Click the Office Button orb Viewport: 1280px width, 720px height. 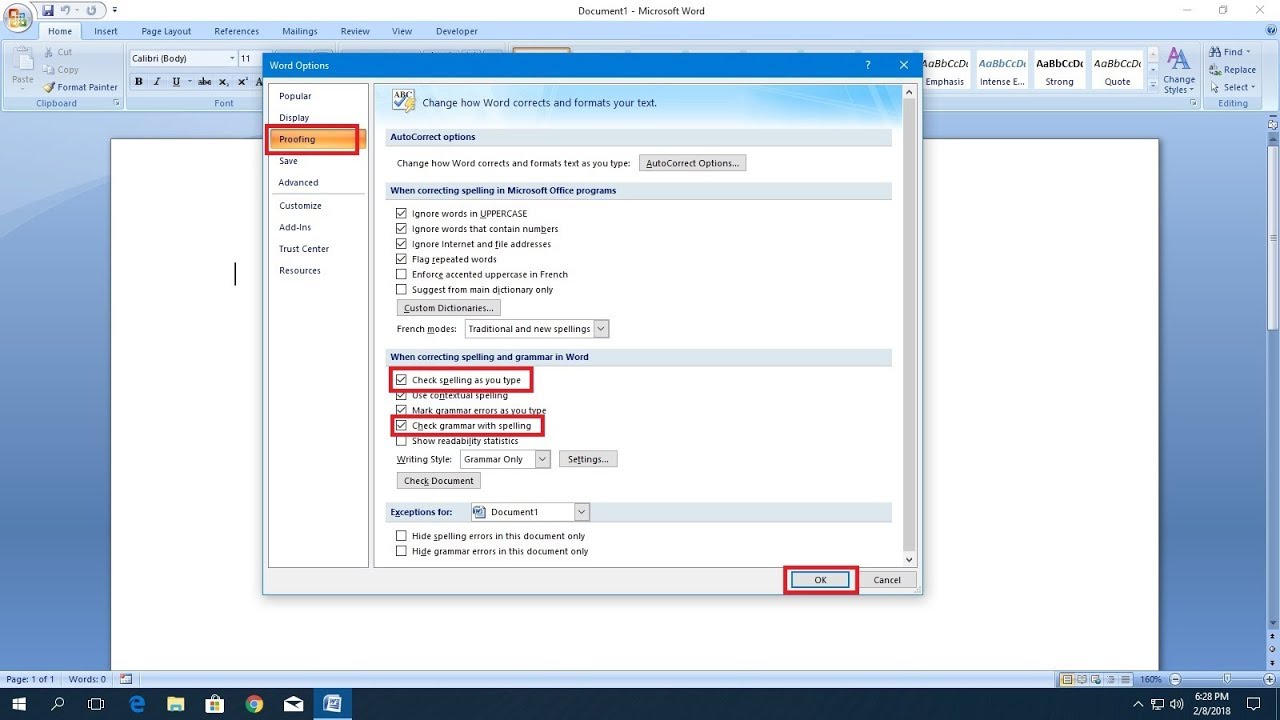pos(19,19)
